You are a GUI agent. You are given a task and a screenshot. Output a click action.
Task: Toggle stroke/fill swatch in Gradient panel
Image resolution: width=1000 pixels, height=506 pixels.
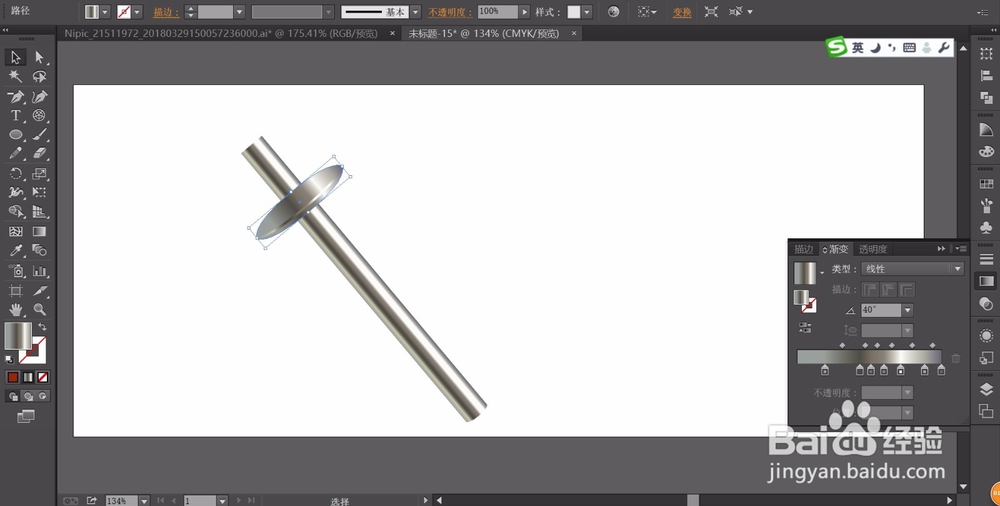805,301
